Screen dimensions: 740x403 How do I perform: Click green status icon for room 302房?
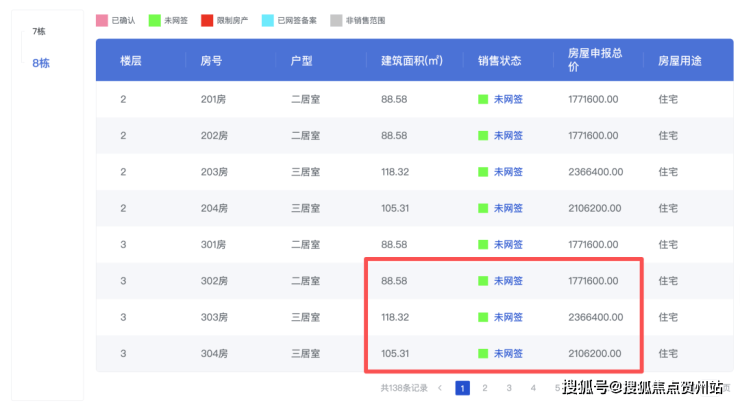[483, 281]
